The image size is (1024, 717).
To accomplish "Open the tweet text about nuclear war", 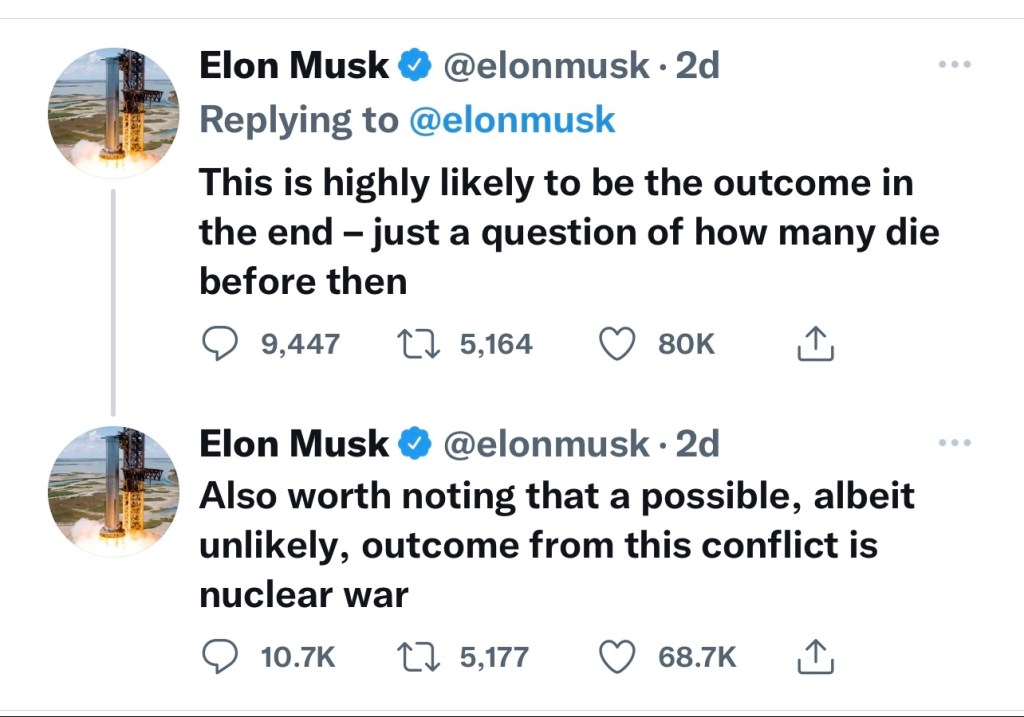I will pyautogui.click(x=556, y=546).
